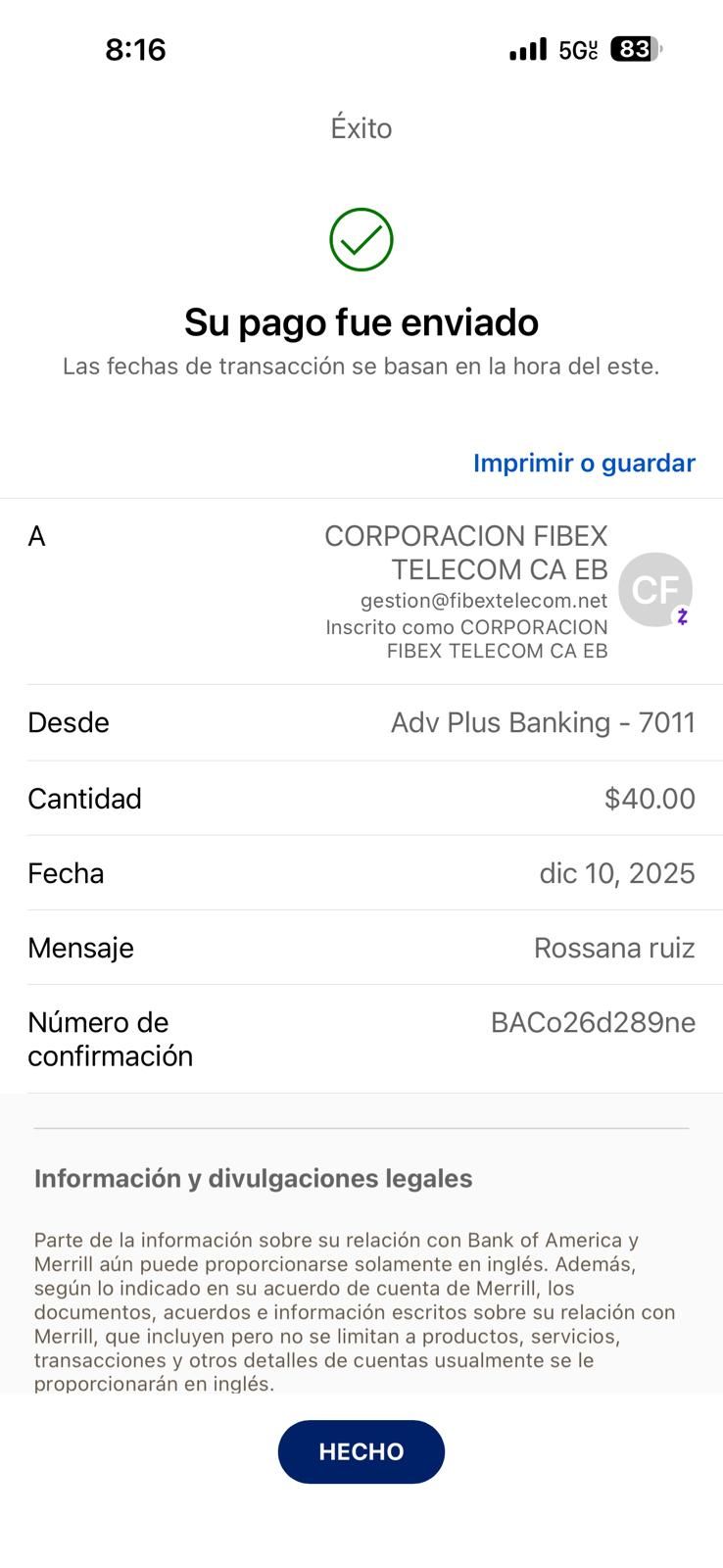This screenshot has width=723, height=1568.
Task: Tap the $40.00 amount value
Action: 650,799
